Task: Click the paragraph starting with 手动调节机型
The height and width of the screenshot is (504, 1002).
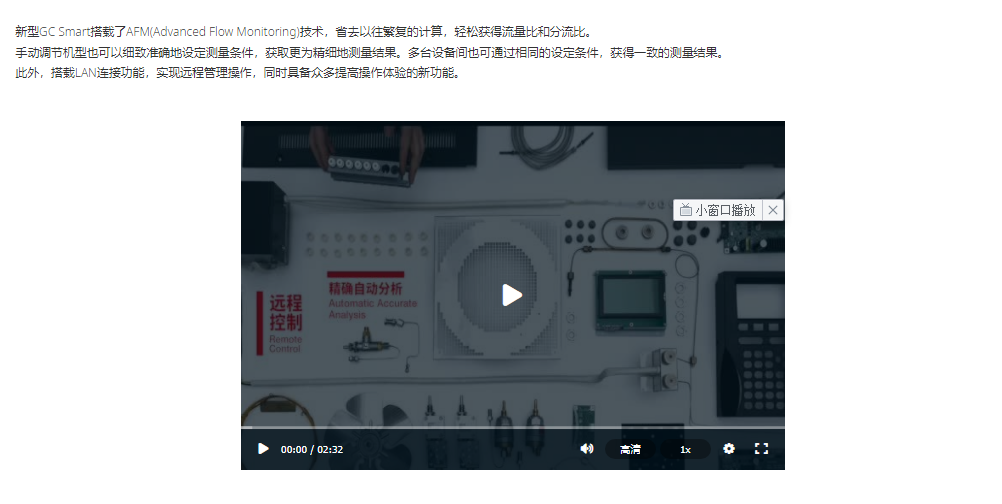Action: [x=371, y=52]
